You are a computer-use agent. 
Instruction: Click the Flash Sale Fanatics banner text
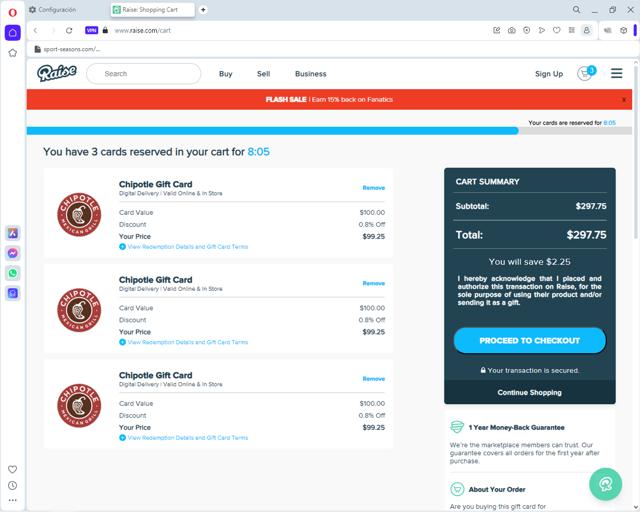coord(329,100)
